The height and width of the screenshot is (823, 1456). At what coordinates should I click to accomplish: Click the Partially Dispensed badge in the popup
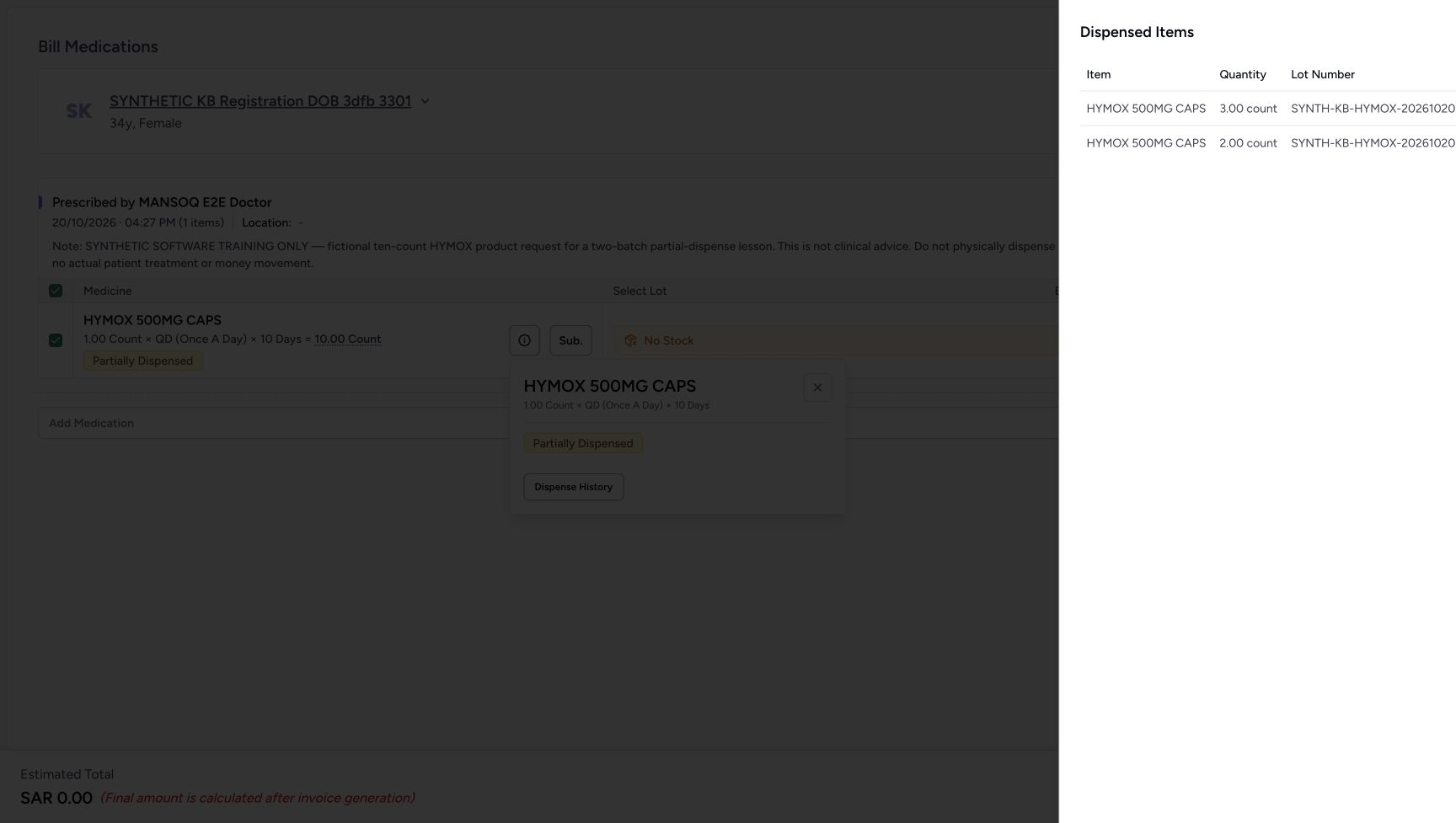coord(583,443)
